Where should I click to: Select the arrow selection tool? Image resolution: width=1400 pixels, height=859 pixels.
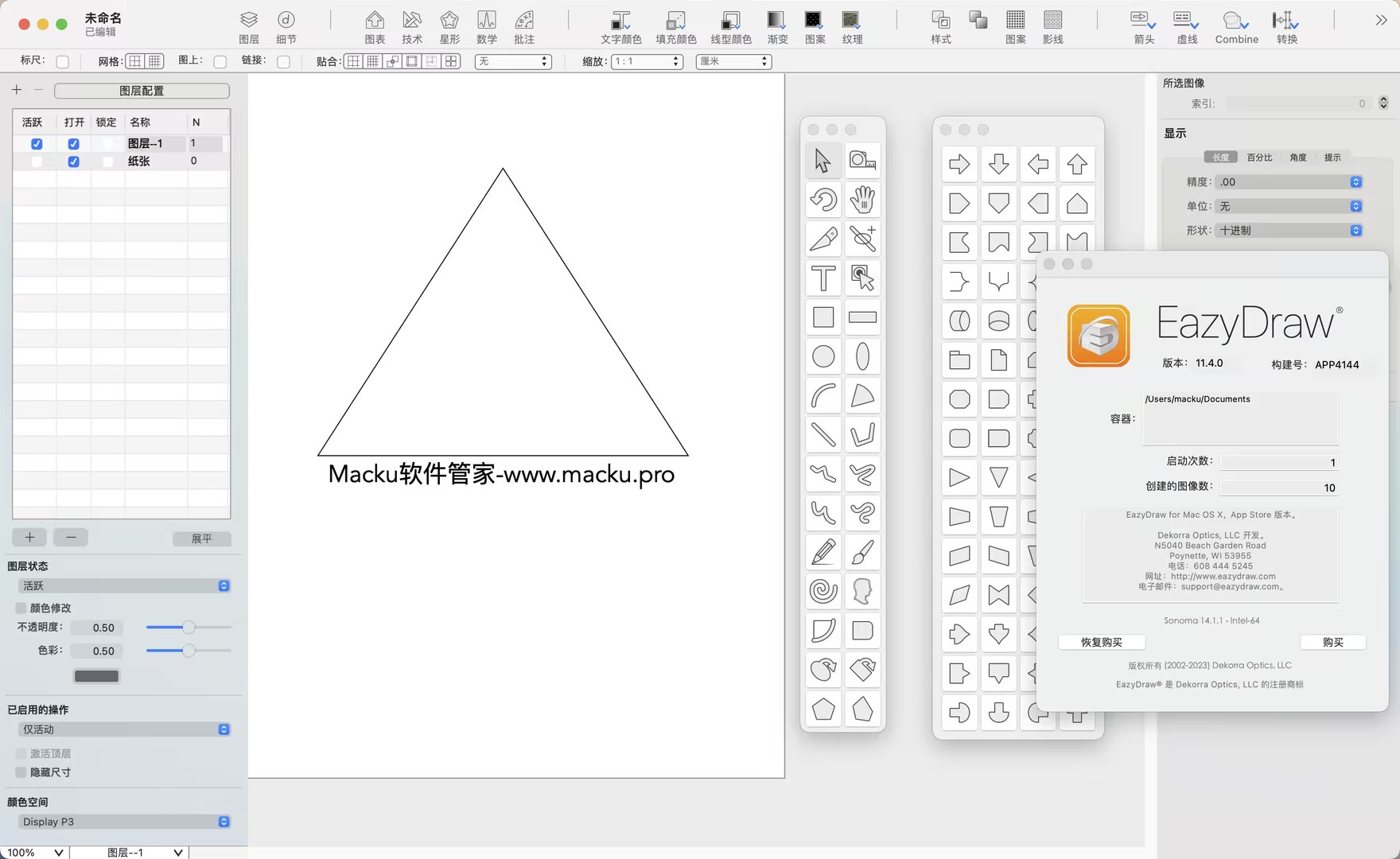pyautogui.click(x=822, y=161)
